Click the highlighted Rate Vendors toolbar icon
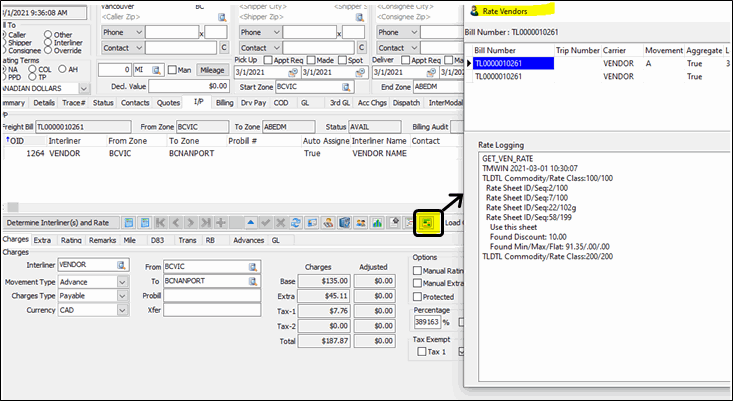This screenshot has height=401, width=733. 427,222
